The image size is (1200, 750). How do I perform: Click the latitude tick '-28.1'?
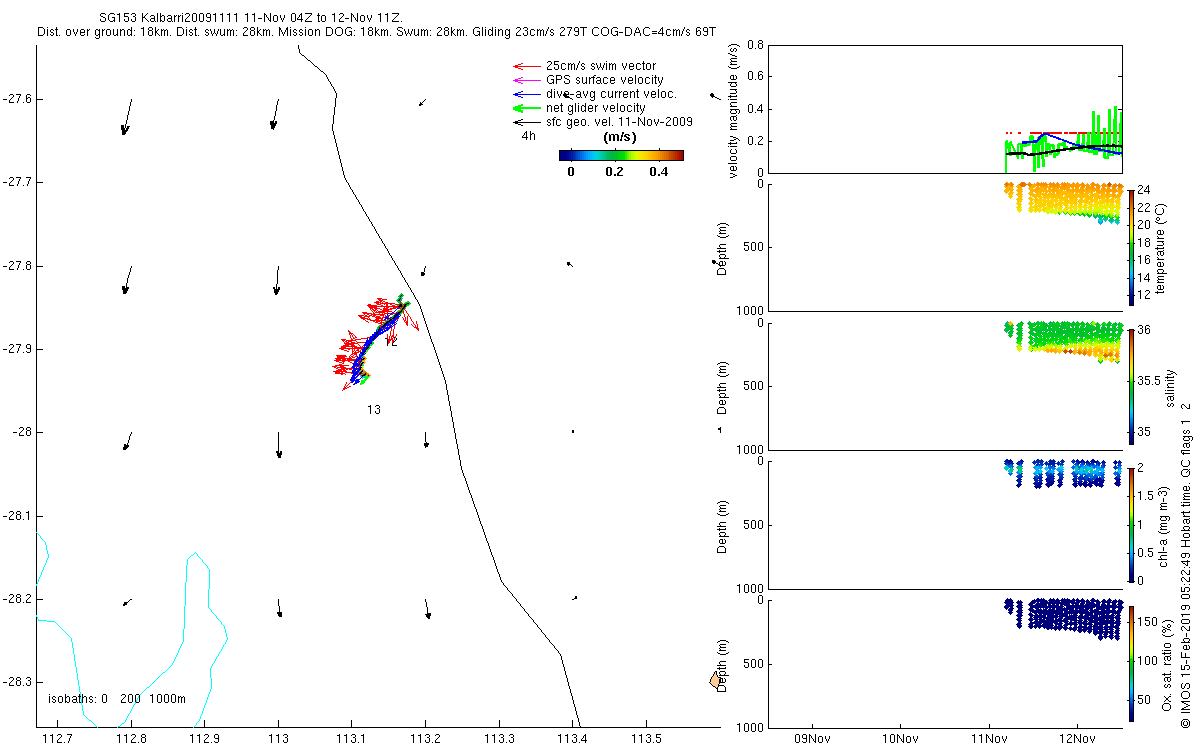pos(16,515)
